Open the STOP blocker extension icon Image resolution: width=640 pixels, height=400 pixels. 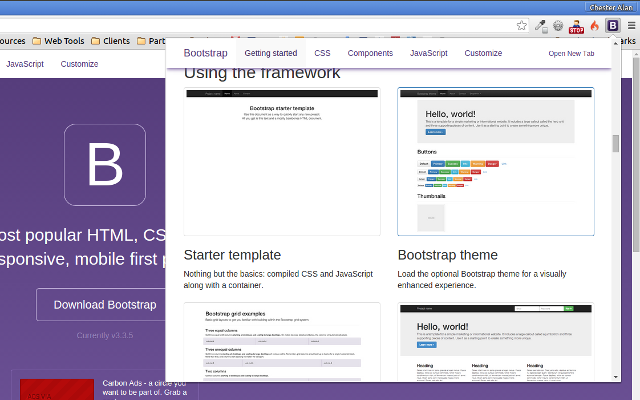tap(576, 27)
